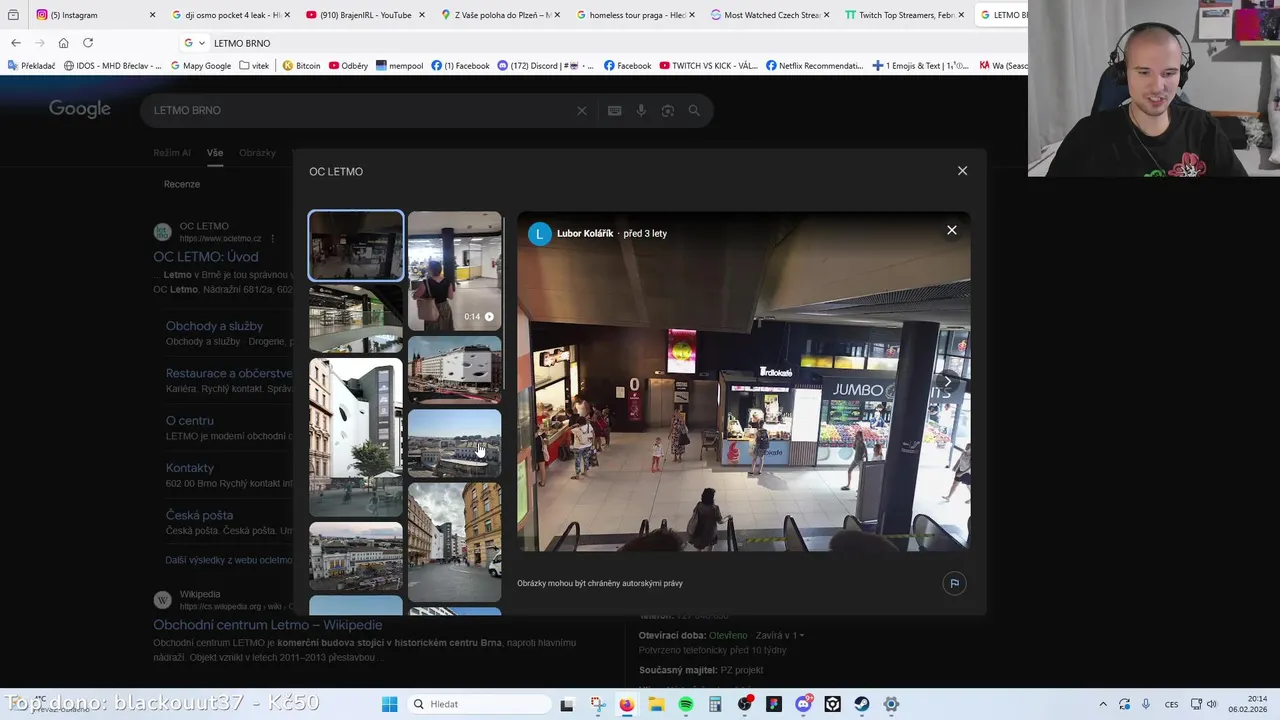Open Lubor Kolářík's profile avatar
The image size is (1280, 720).
[x=540, y=234]
